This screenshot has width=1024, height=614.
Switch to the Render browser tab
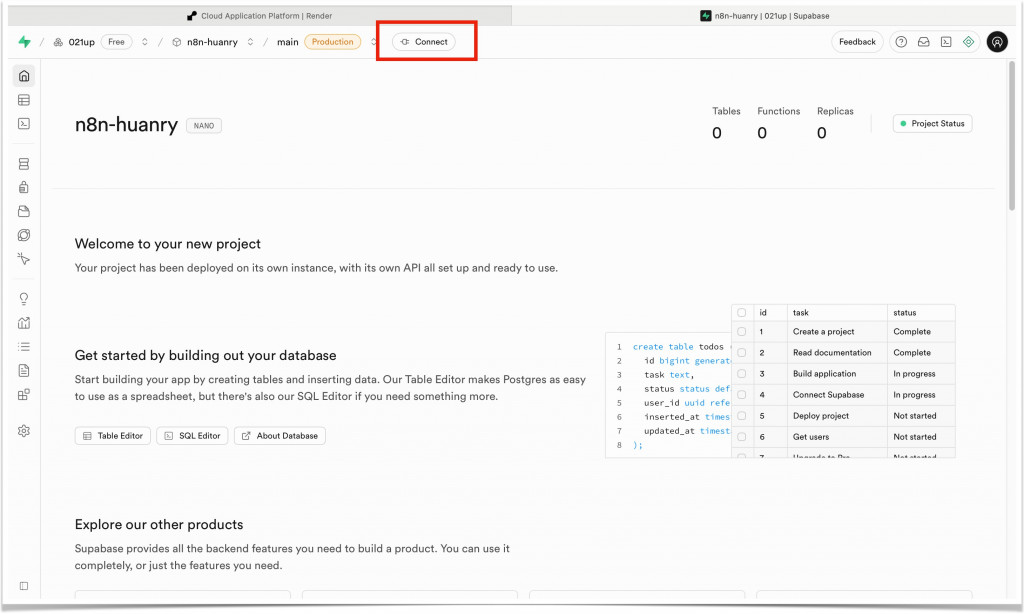tap(260, 16)
